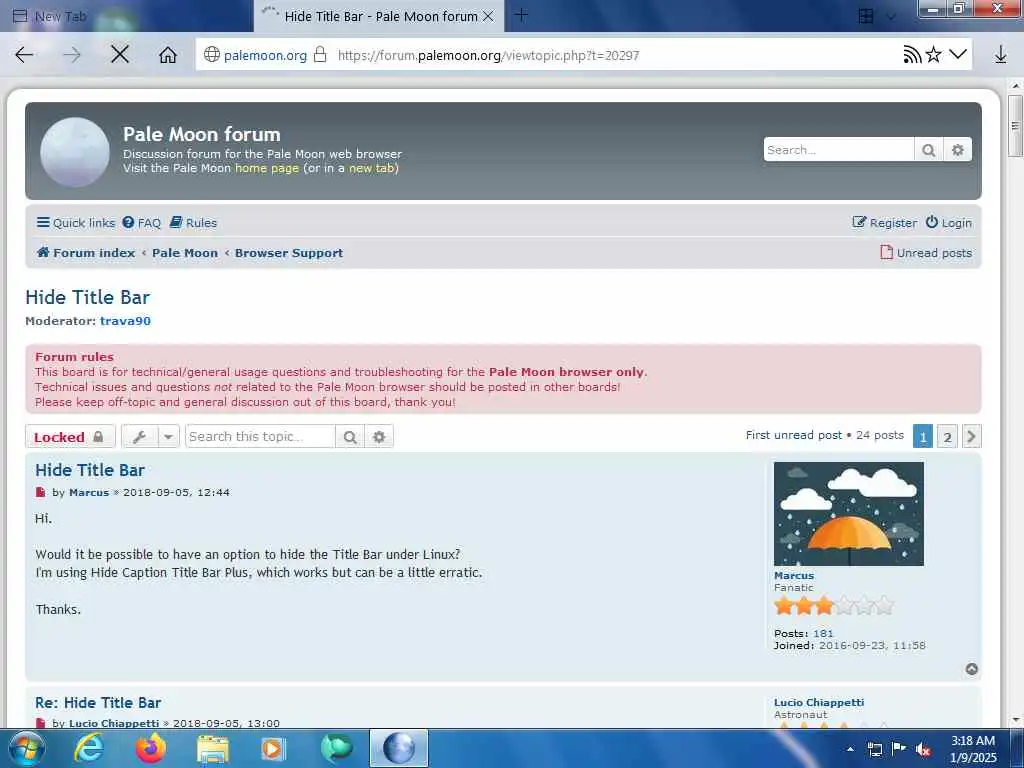Open Unread posts link
This screenshot has width=1024, height=768.
click(x=926, y=253)
